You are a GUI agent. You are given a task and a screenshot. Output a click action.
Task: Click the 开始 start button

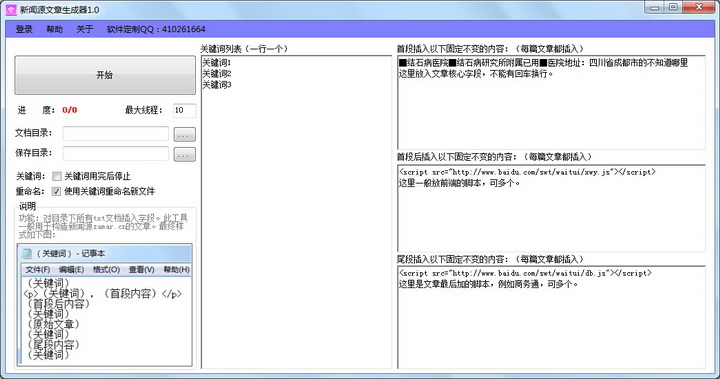(105, 75)
